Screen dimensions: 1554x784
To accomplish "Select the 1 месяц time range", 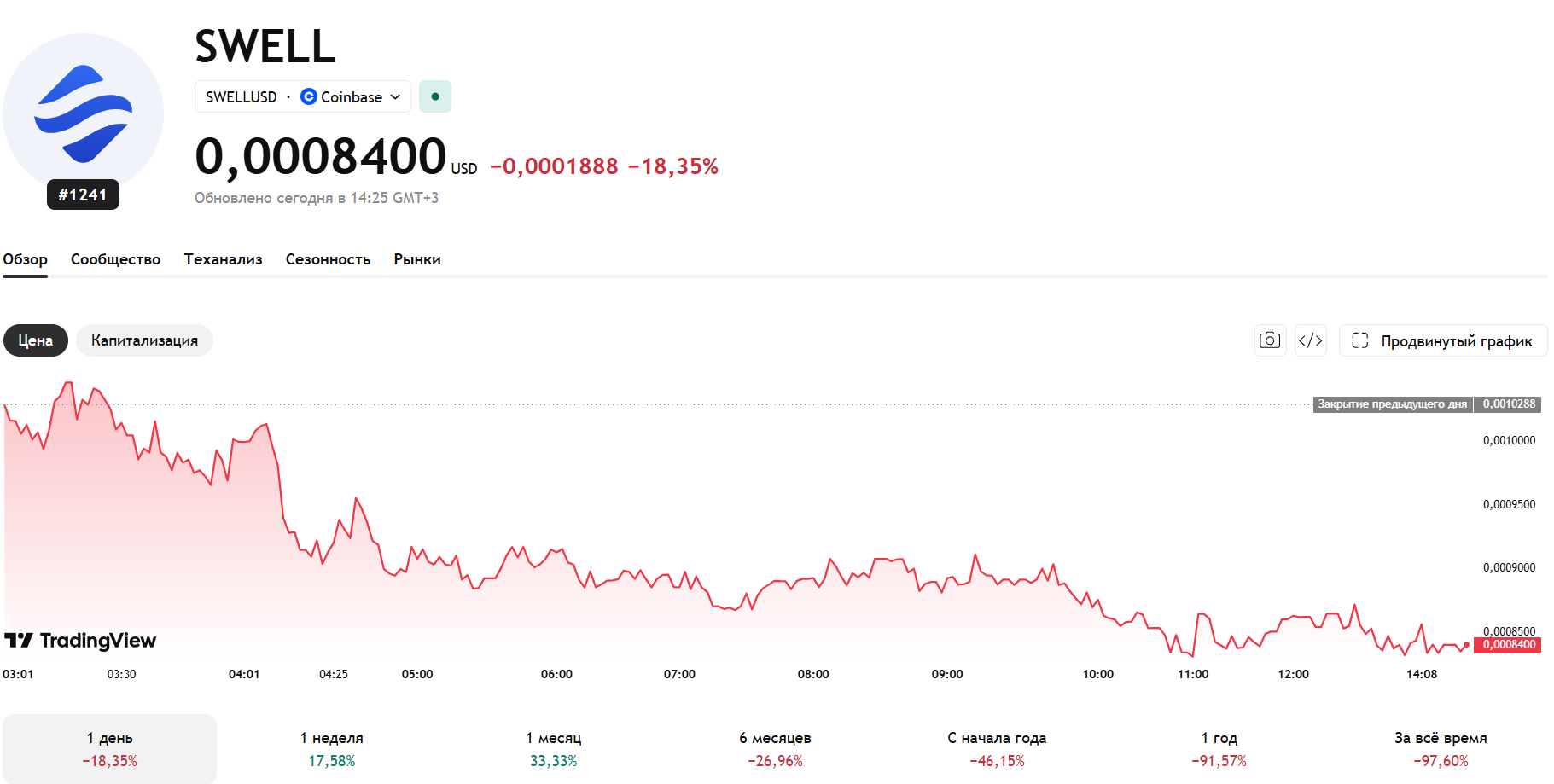I will (x=554, y=748).
